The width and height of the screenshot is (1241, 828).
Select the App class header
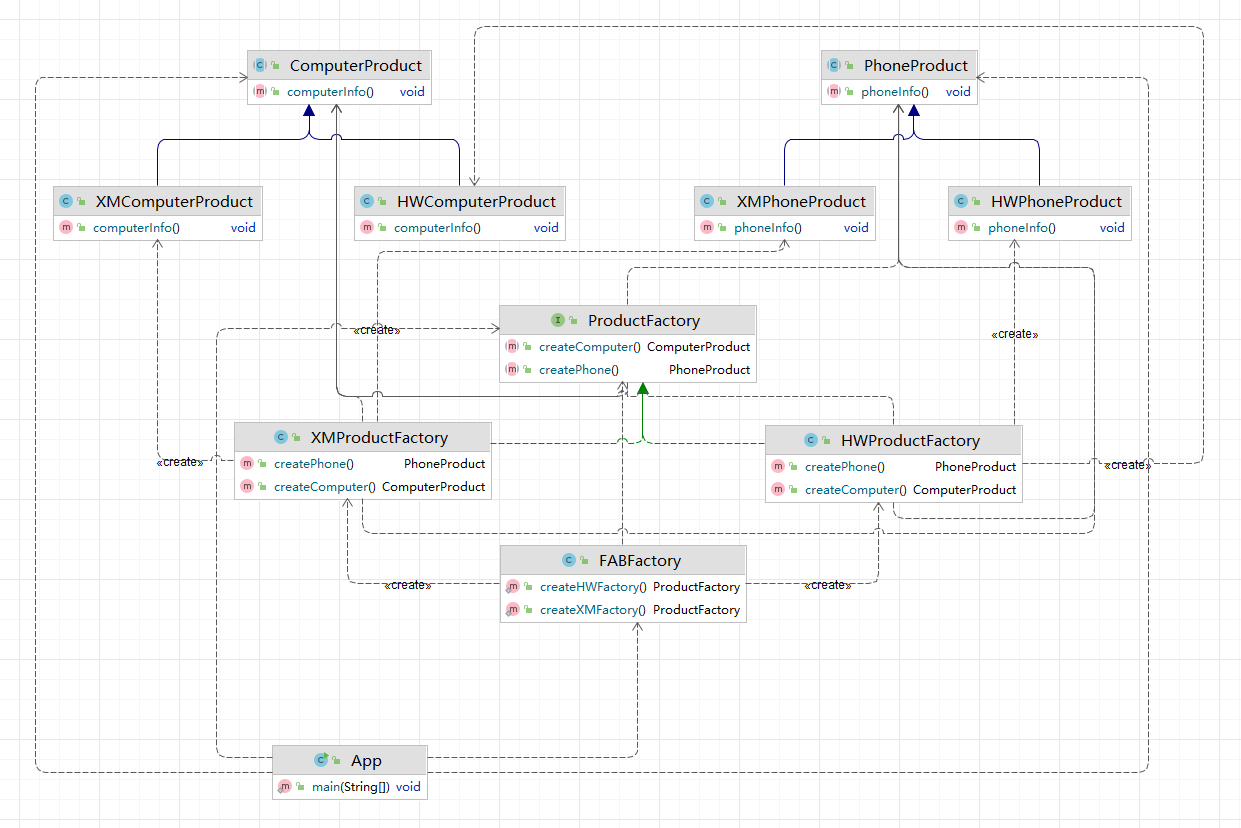[350, 760]
